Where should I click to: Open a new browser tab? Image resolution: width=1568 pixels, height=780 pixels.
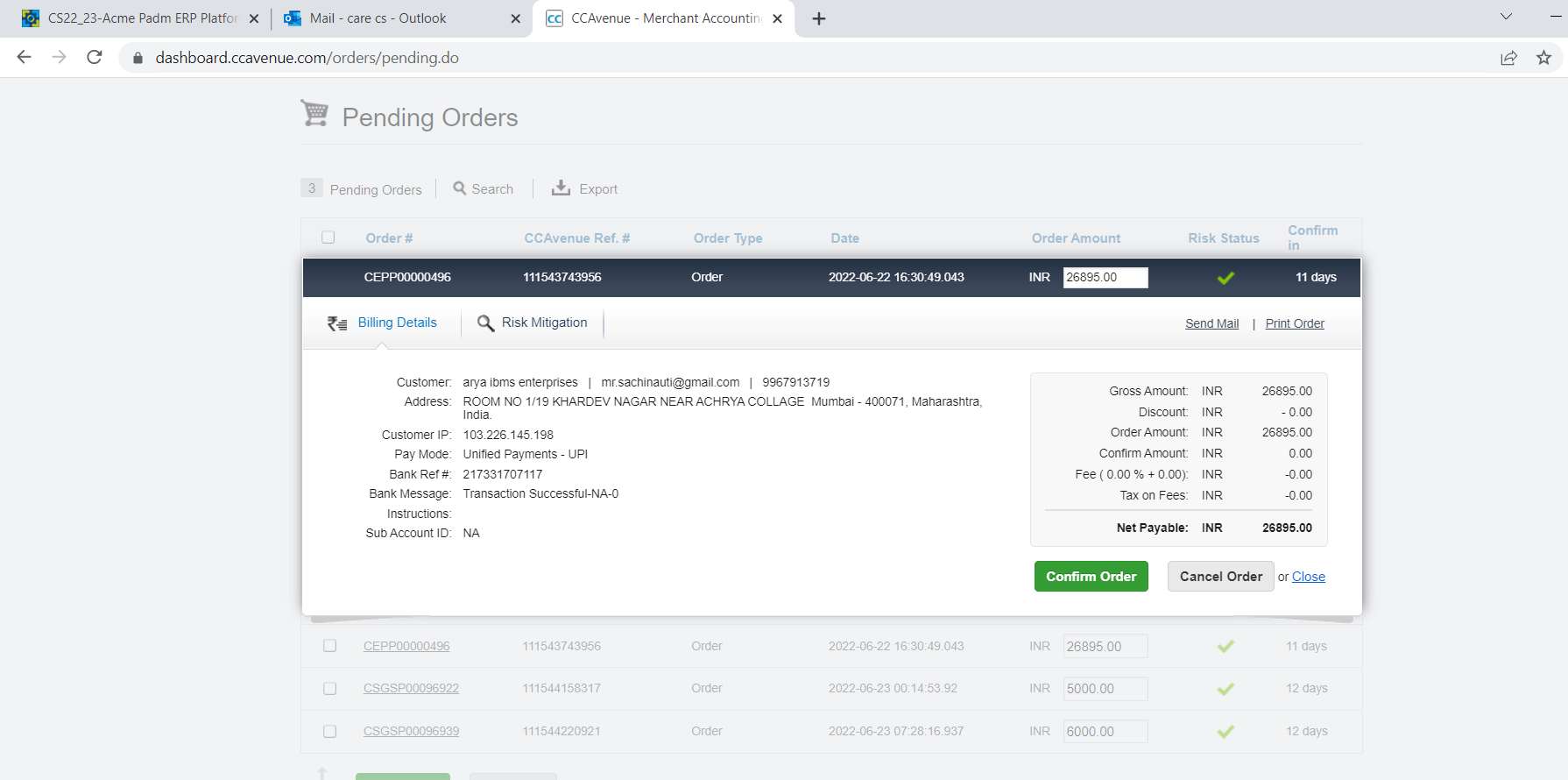[819, 18]
